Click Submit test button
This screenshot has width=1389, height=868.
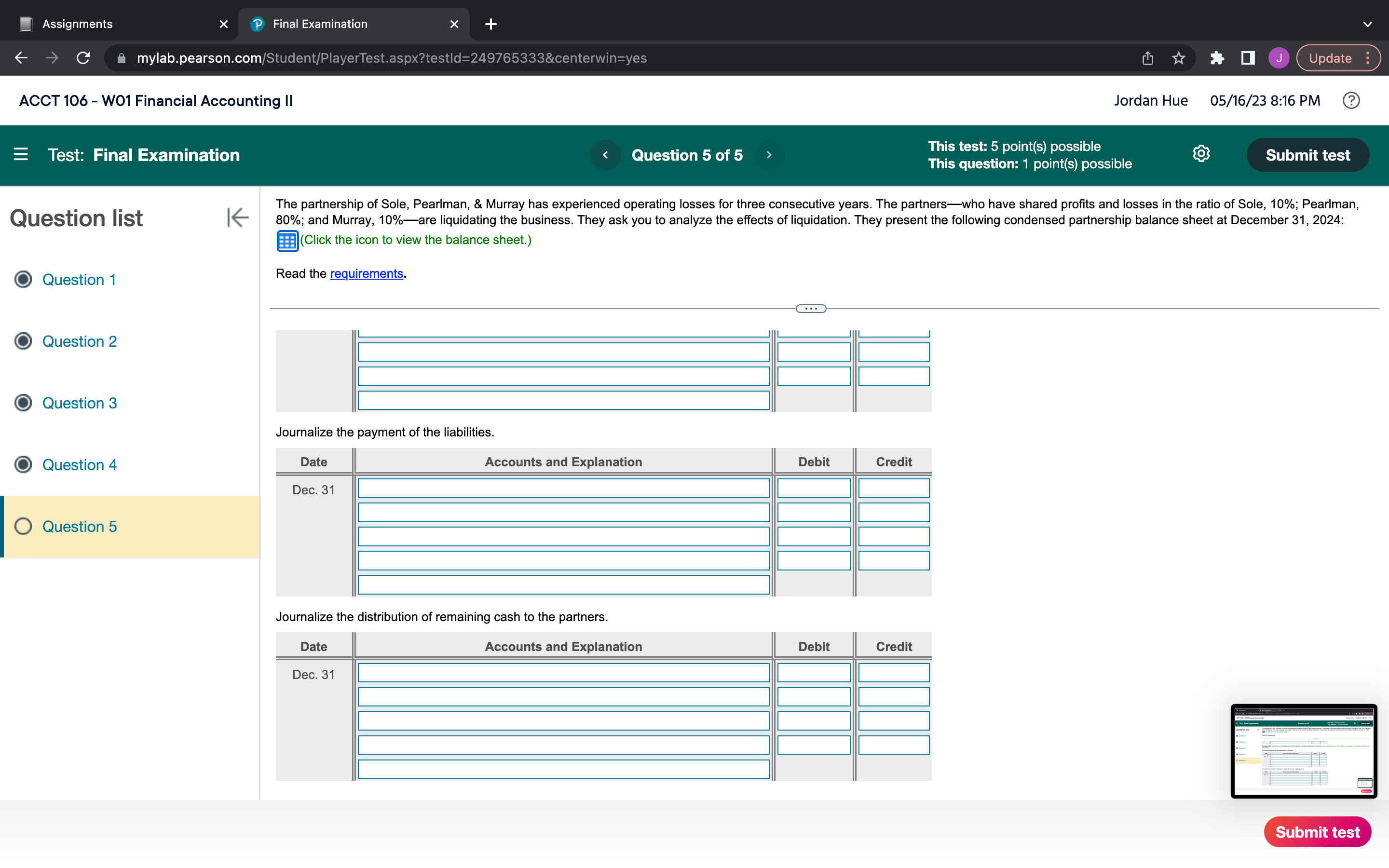click(1308, 155)
